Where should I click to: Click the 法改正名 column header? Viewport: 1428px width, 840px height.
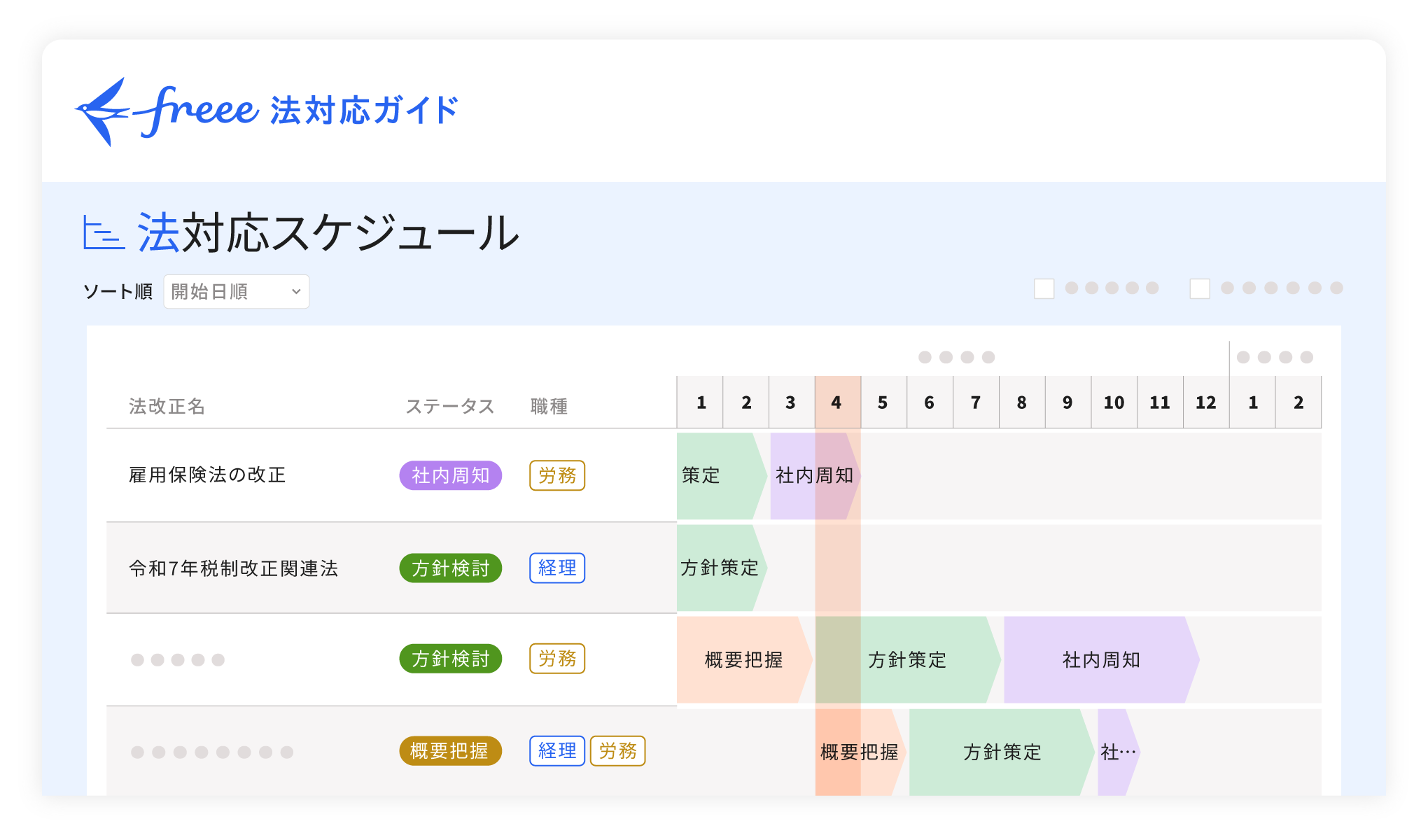click(x=167, y=406)
